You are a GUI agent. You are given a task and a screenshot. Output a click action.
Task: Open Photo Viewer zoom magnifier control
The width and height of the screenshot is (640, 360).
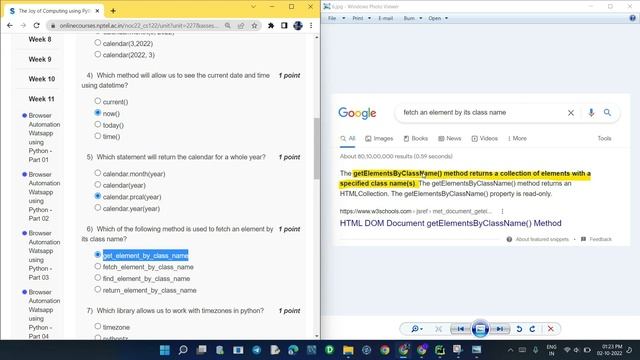pos(417,329)
